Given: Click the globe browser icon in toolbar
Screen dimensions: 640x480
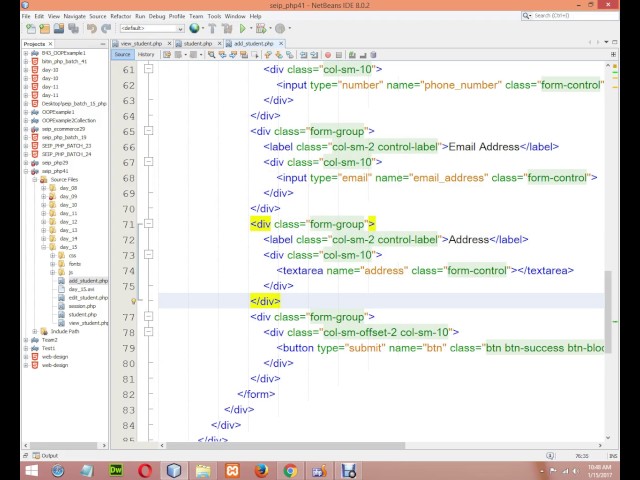Looking at the screenshot, I should click(194, 28).
